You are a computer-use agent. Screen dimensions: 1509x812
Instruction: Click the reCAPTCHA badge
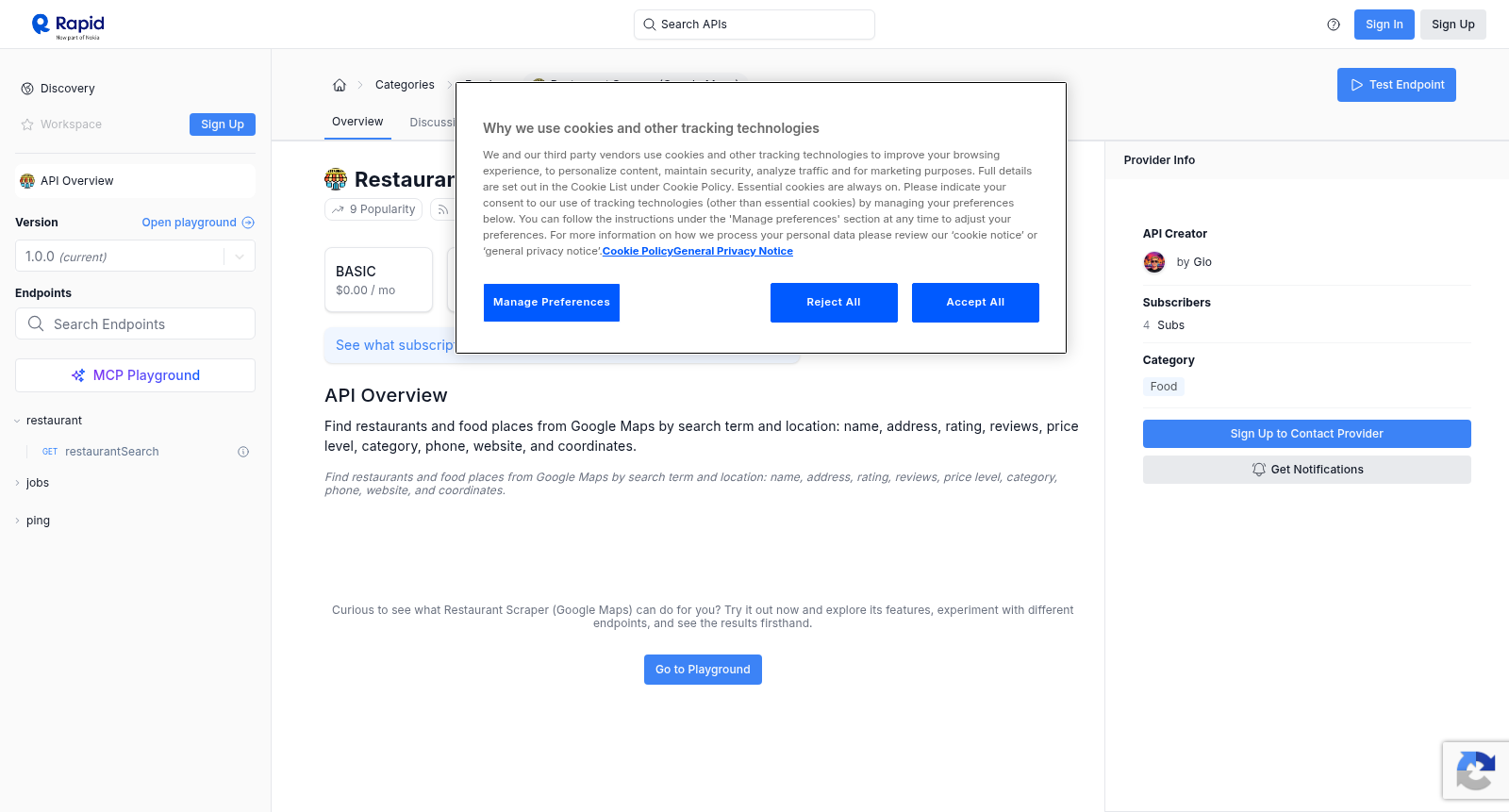pos(1475,771)
